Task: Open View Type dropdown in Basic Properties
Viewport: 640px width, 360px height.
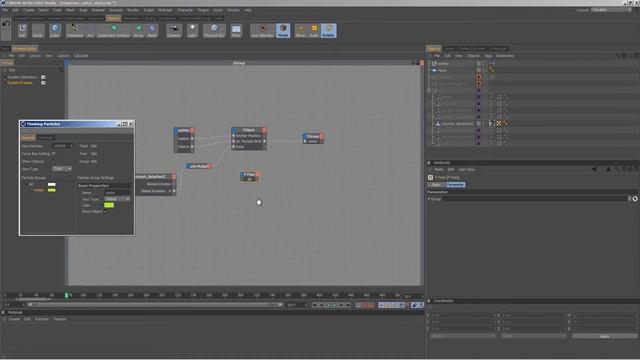Action: click(x=117, y=199)
